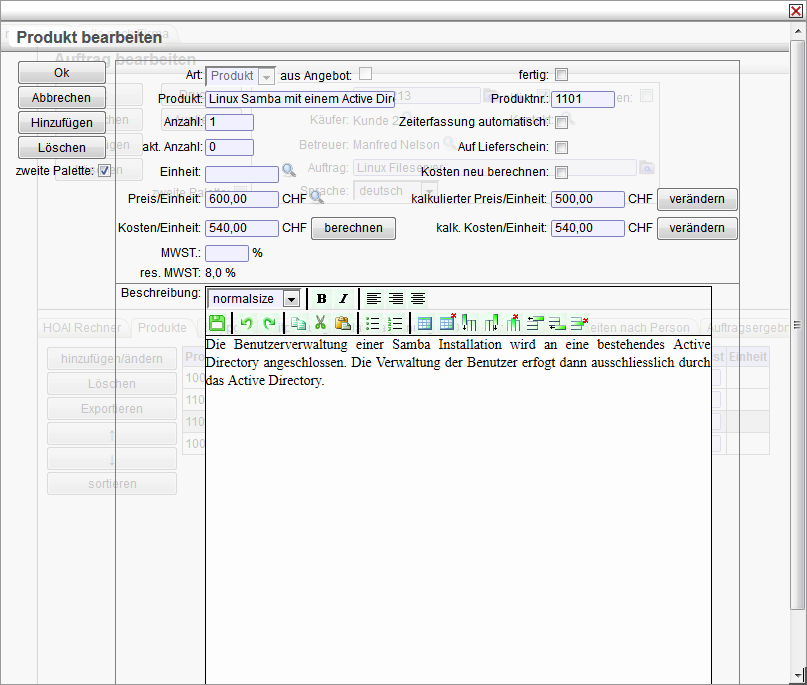Insert a bulleted list

click(372, 323)
